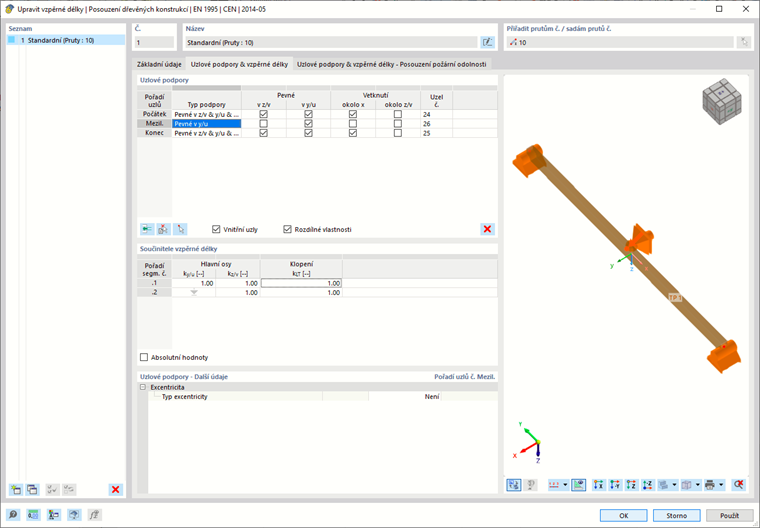The width and height of the screenshot is (760, 528).
Task: Open the help search icon at bottom left
Action: click(13, 515)
